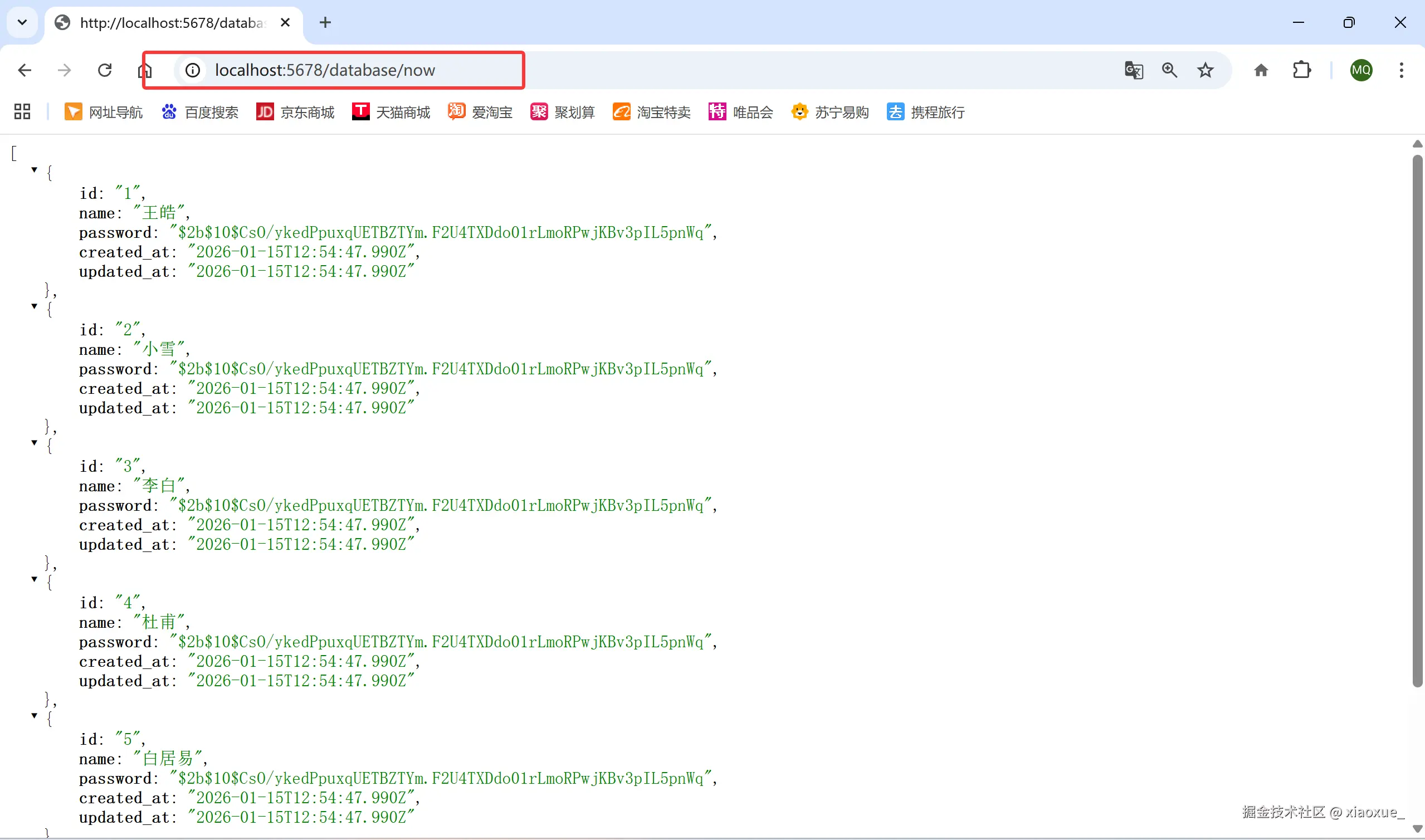Open the tab search dropdown arrow
Viewport: 1425px width, 840px height.
click(22, 23)
